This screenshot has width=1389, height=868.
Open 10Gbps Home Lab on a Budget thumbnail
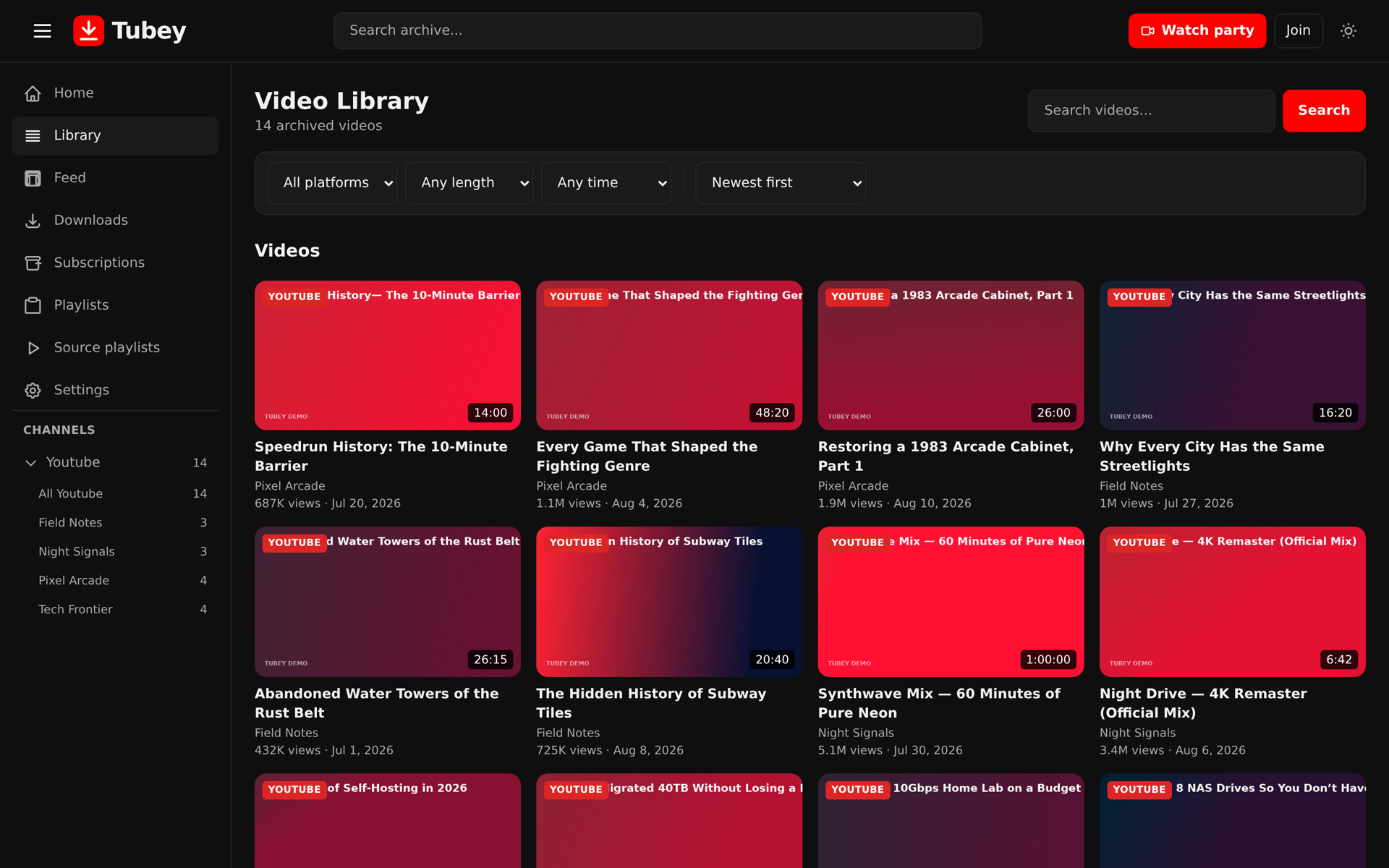[951, 821]
